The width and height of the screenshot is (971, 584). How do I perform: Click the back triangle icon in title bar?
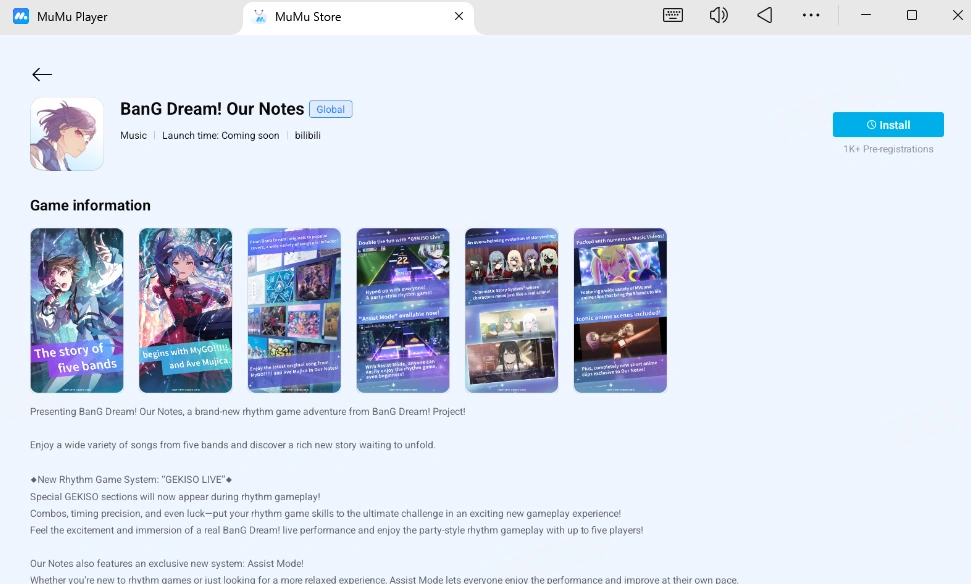tap(765, 15)
